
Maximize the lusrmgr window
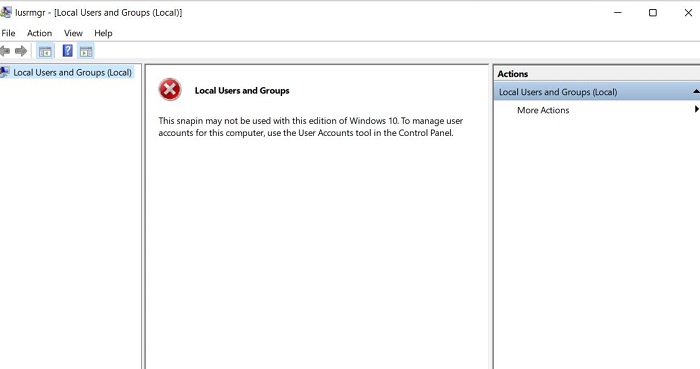(653, 12)
